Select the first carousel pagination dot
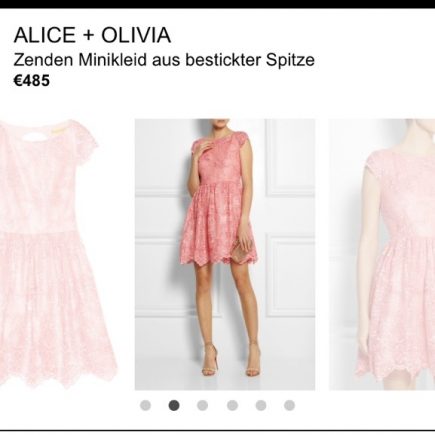The width and height of the screenshot is (435, 435). [x=145, y=405]
